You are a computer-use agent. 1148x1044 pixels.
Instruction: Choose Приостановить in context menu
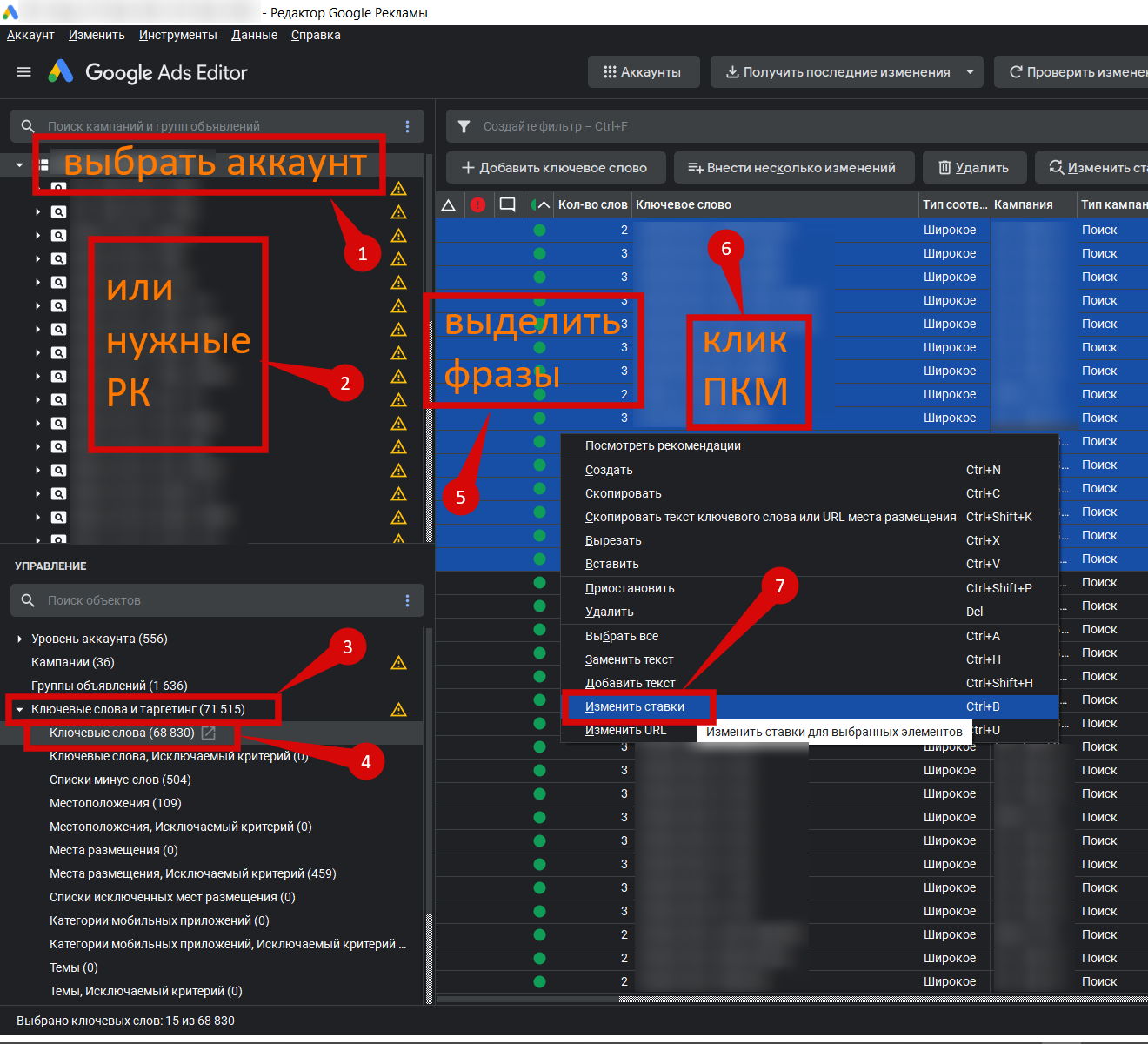click(x=810, y=588)
